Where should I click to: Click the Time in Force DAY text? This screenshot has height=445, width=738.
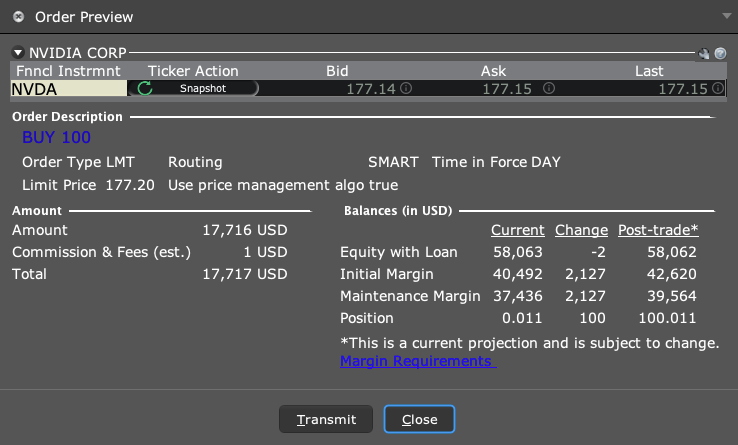[x=496, y=162]
